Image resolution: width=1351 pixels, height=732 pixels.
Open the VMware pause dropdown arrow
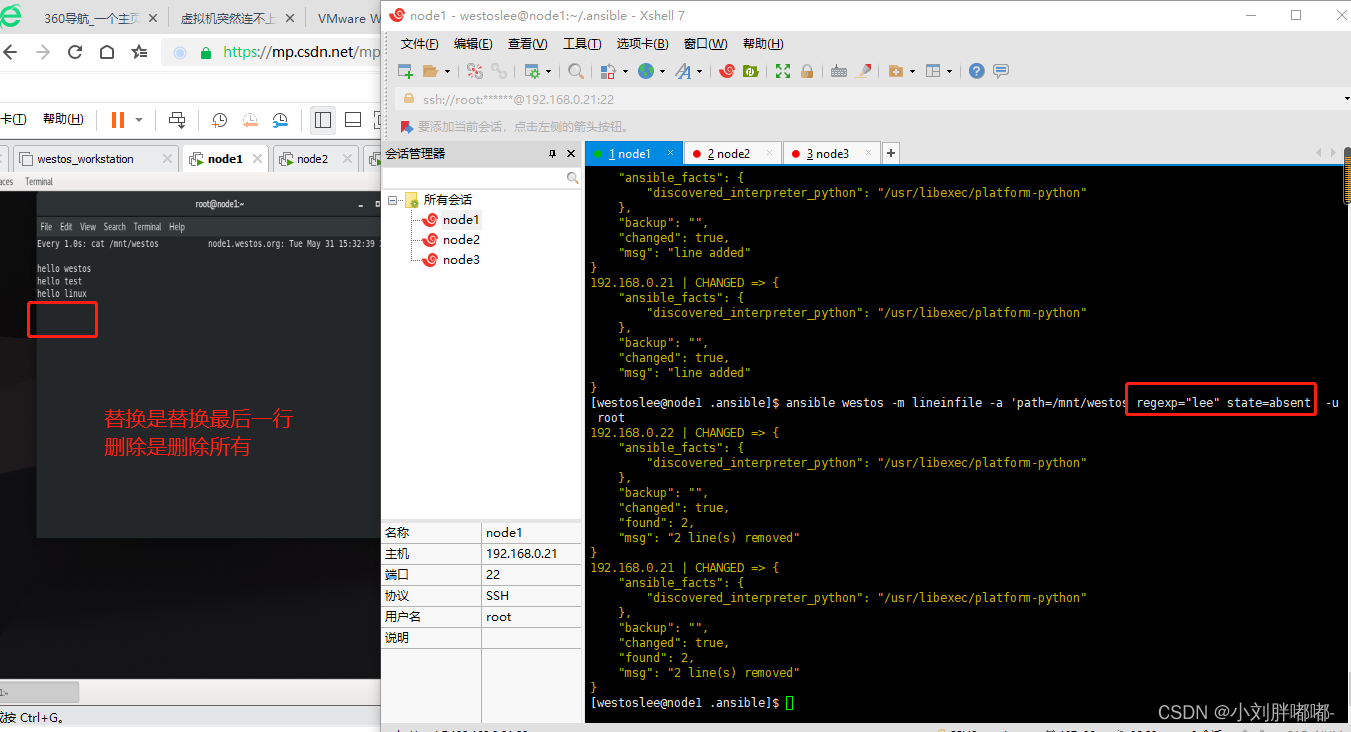(x=139, y=120)
